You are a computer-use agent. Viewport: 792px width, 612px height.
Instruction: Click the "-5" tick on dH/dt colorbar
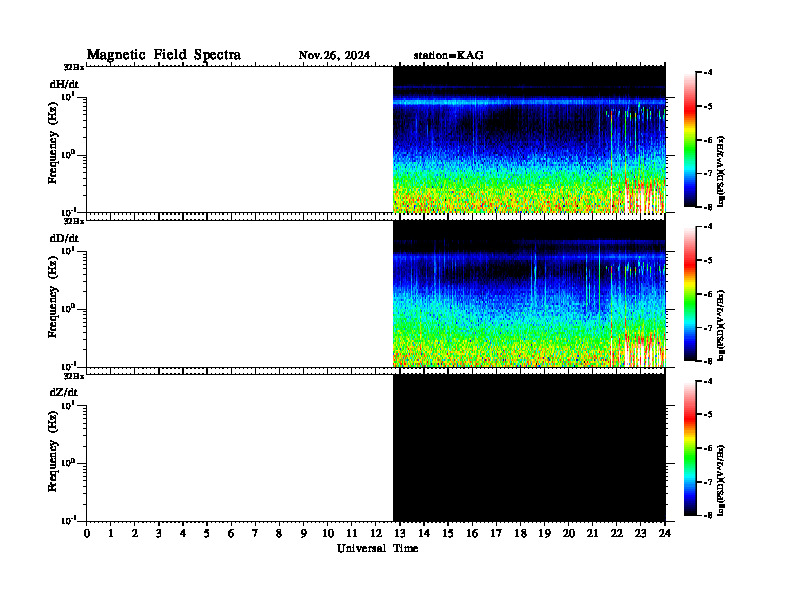pos(708,107)
